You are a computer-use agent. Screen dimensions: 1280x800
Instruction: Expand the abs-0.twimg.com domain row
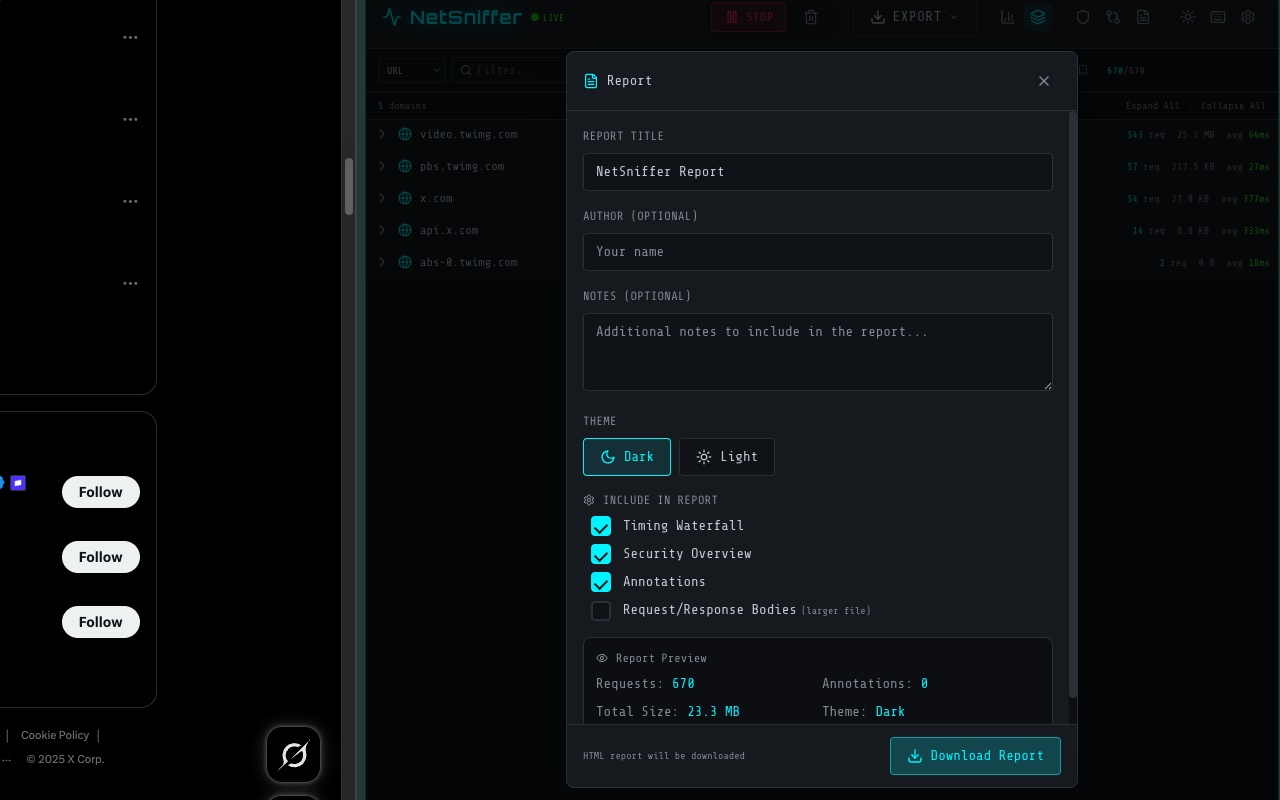click(382, 262)
